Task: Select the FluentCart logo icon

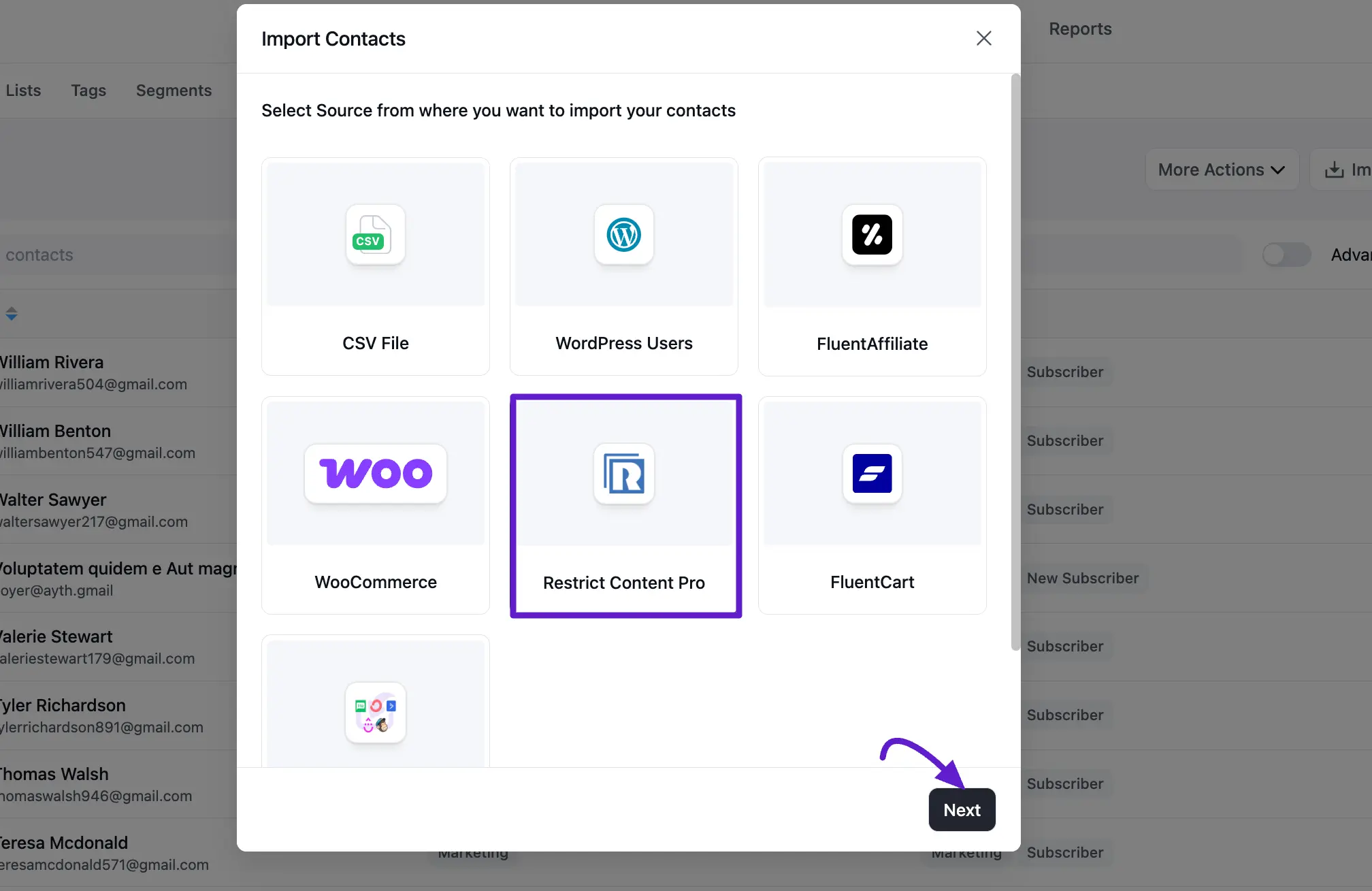Action: click(x=872, y=474)
